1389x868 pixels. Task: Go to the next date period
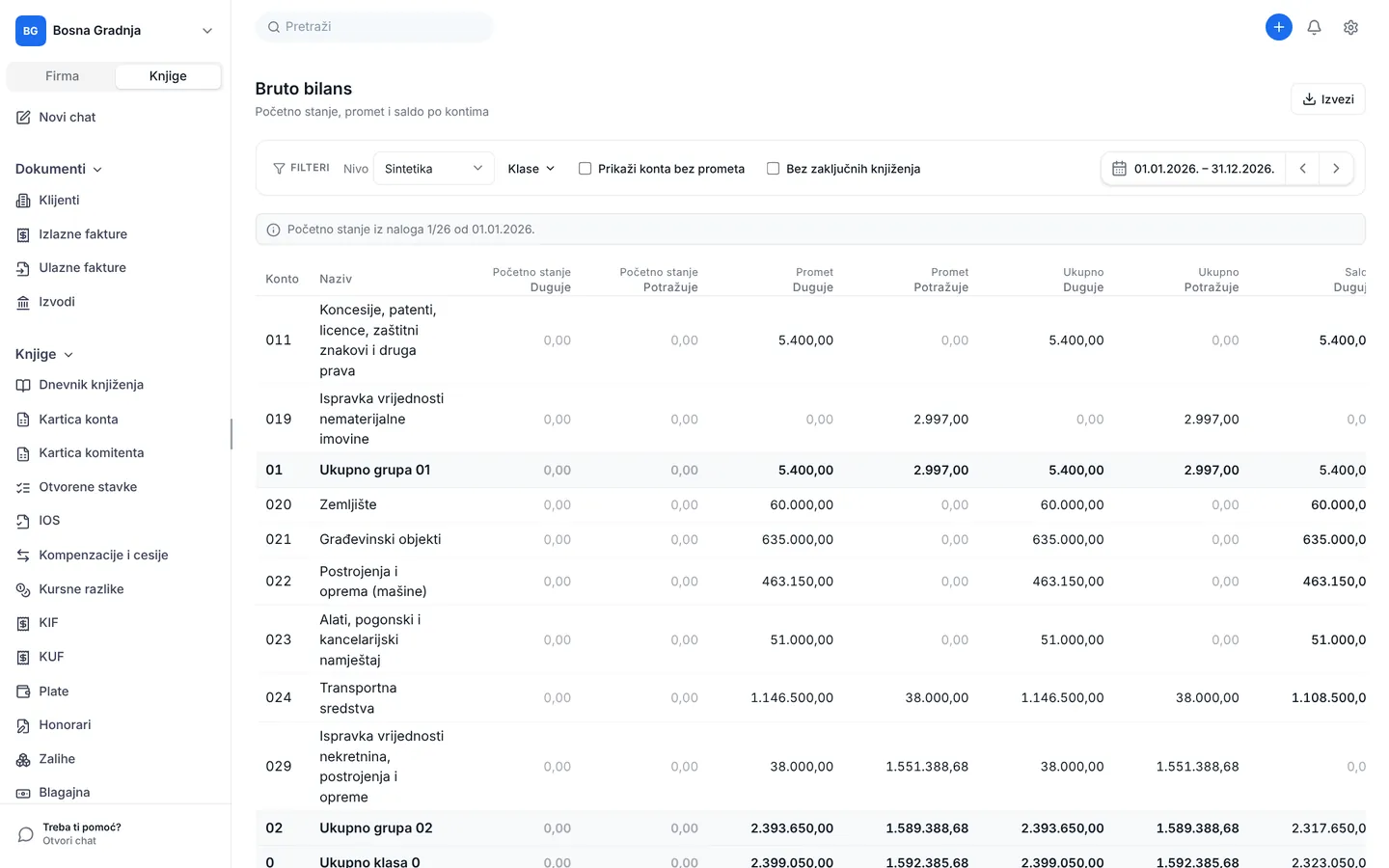coord(1336,169)
